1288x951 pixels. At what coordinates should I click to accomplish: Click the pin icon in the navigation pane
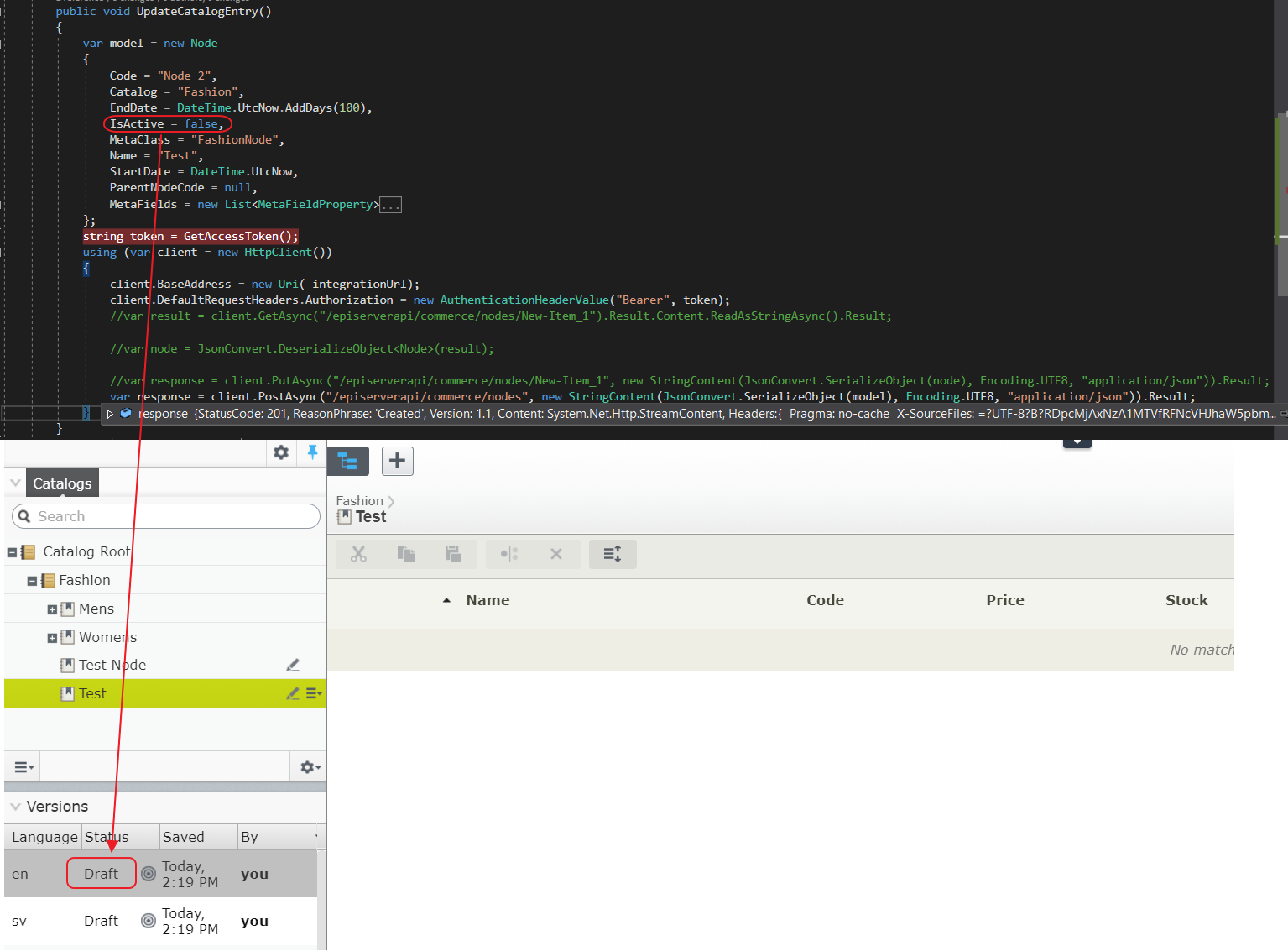[312, 452]
